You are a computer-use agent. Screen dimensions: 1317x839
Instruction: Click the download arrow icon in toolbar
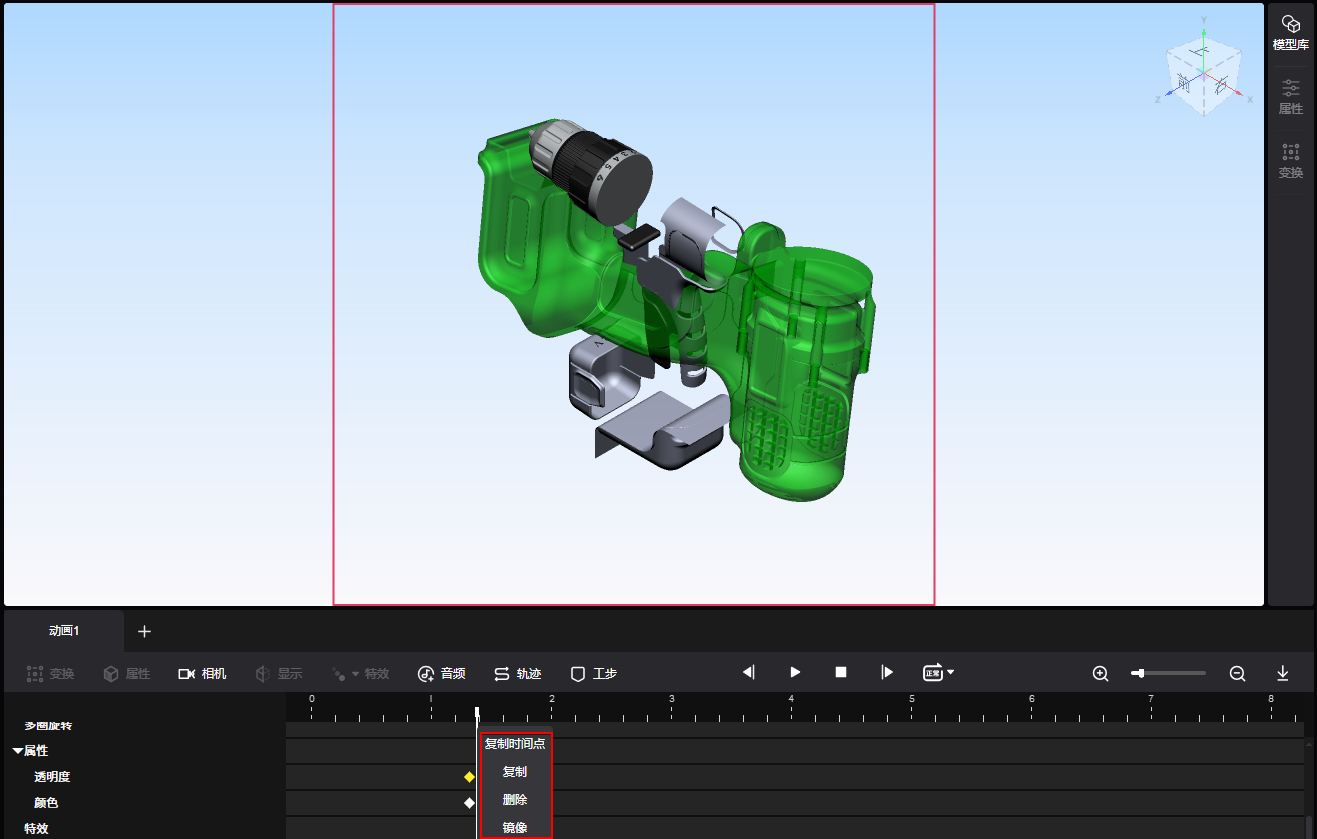[1283, 674]
